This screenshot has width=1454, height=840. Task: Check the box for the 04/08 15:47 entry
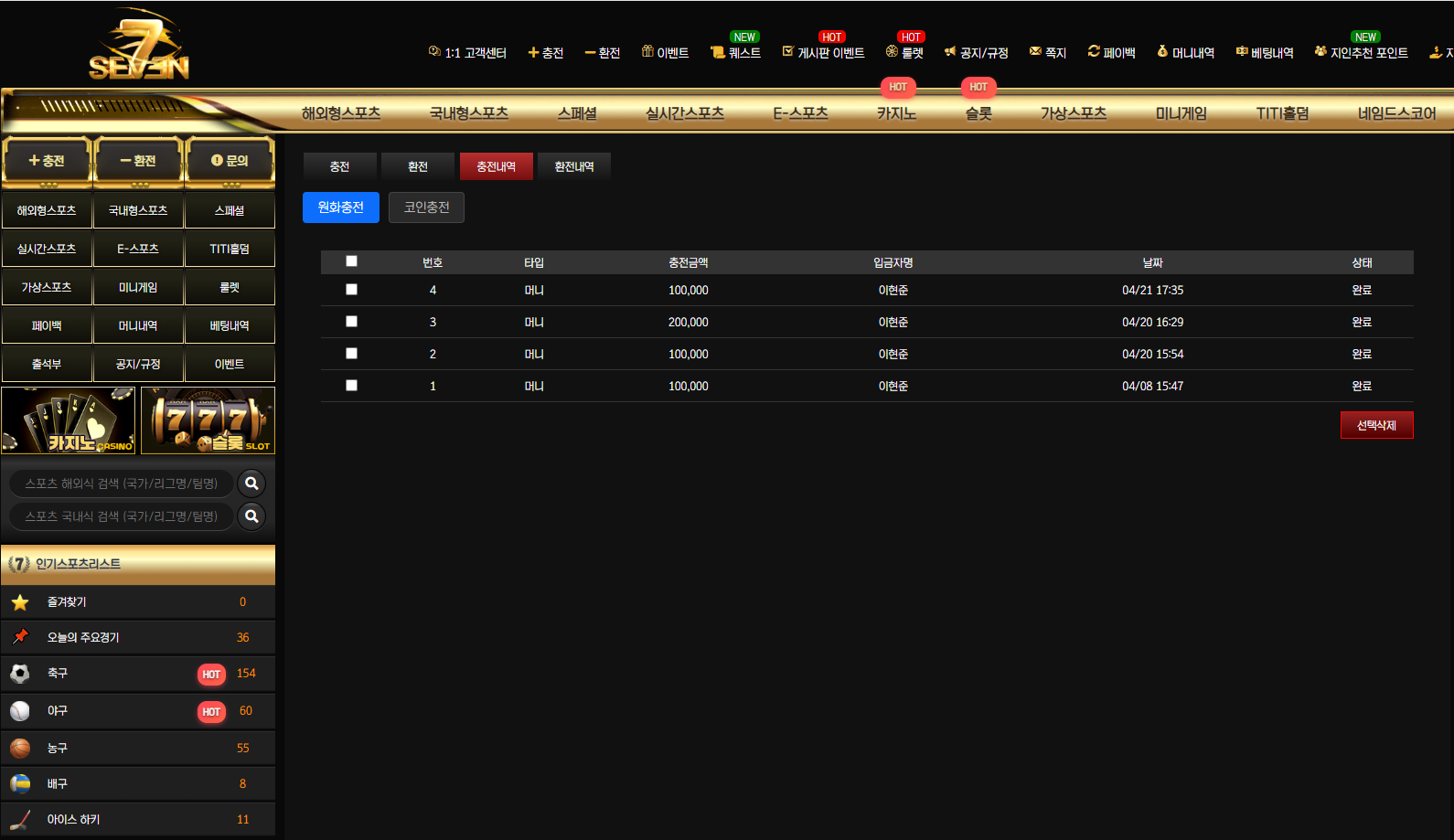click(351, 386)
